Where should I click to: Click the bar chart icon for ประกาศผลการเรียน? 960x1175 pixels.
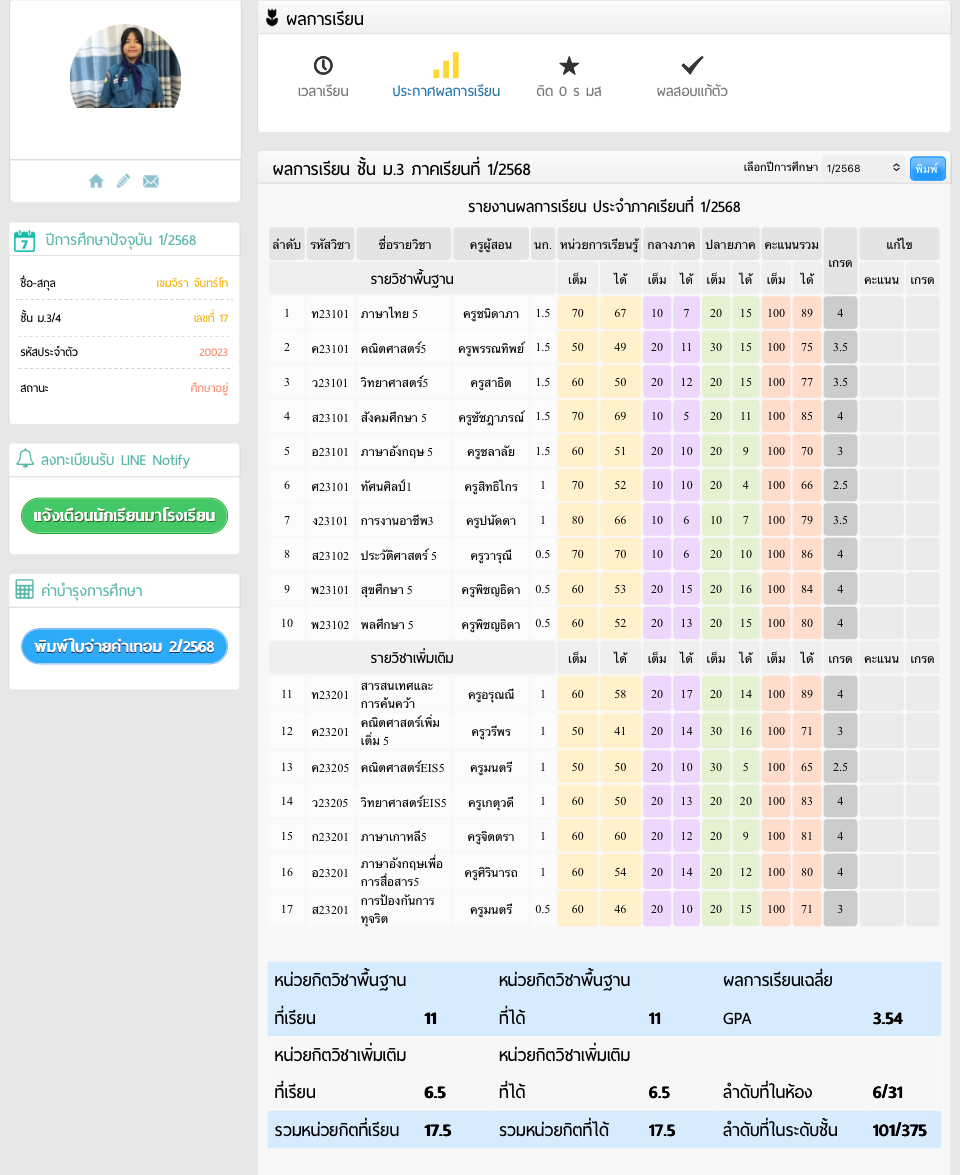(x=446, y=66)
